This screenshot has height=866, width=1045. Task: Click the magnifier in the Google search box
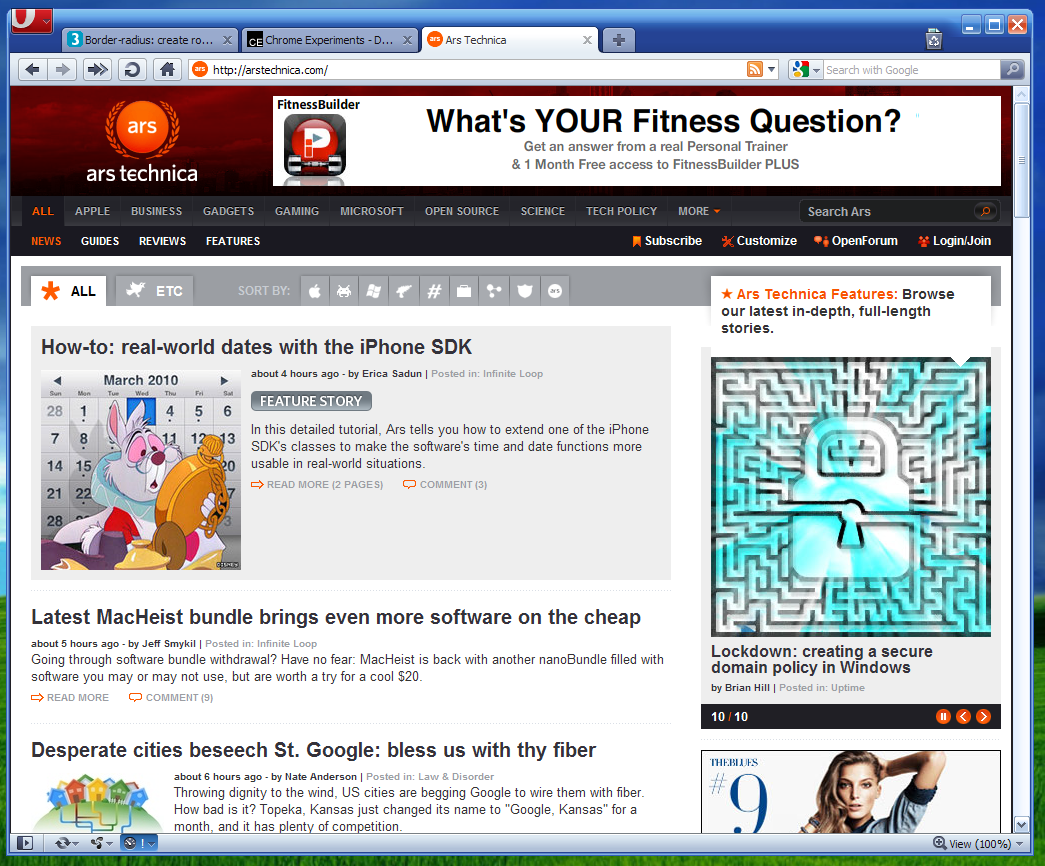point(1012,69)
